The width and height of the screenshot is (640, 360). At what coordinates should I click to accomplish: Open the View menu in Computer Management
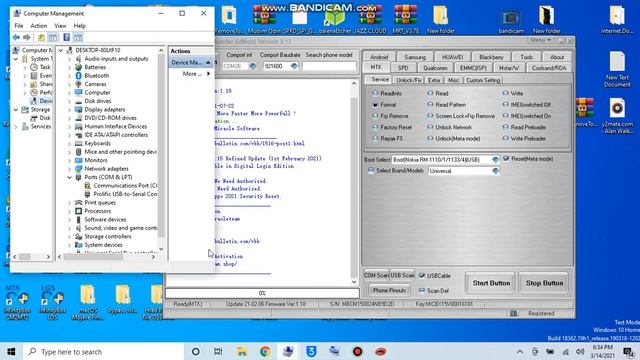60,26
